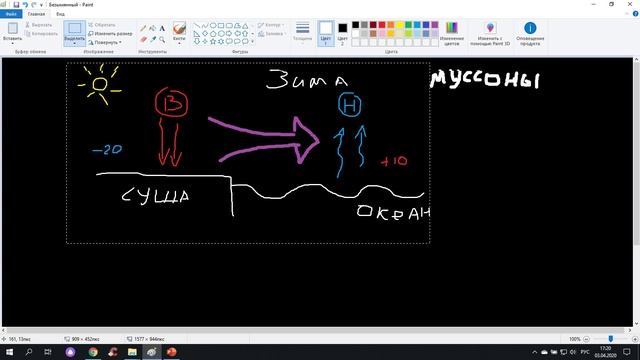Switch to the Home (Главная) tab
This screenshot has width=640, height=360.
[36, 14]
